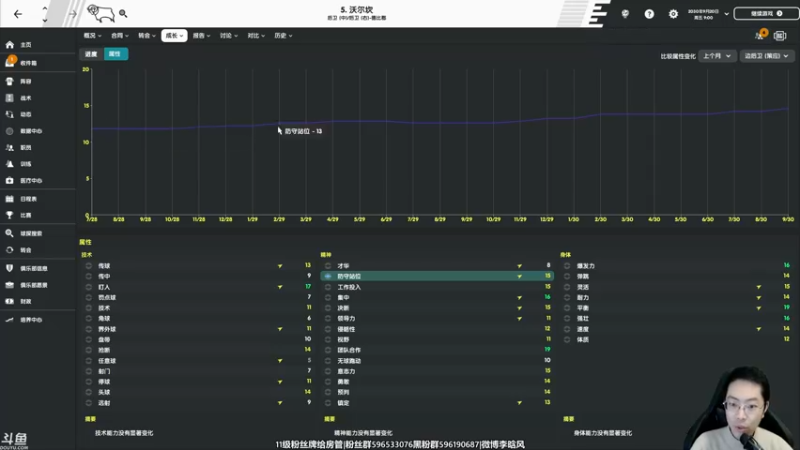
Task: Click the 意志力 determination value 15
Action: [x=547, y=371]
